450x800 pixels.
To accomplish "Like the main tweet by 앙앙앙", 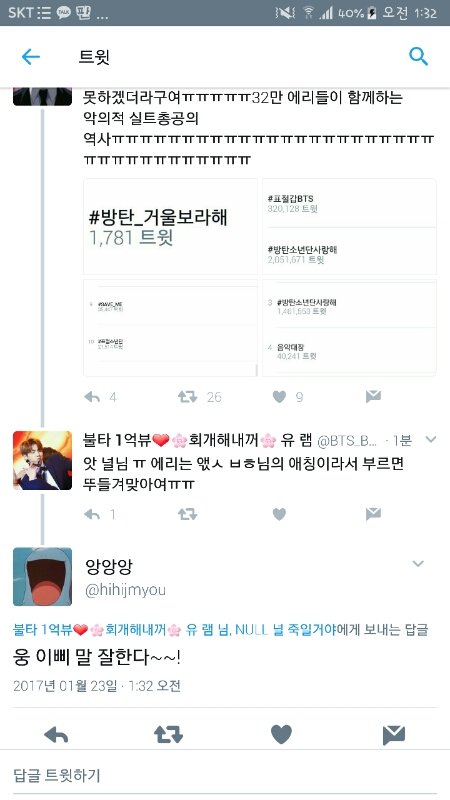I will click(281, 735).
